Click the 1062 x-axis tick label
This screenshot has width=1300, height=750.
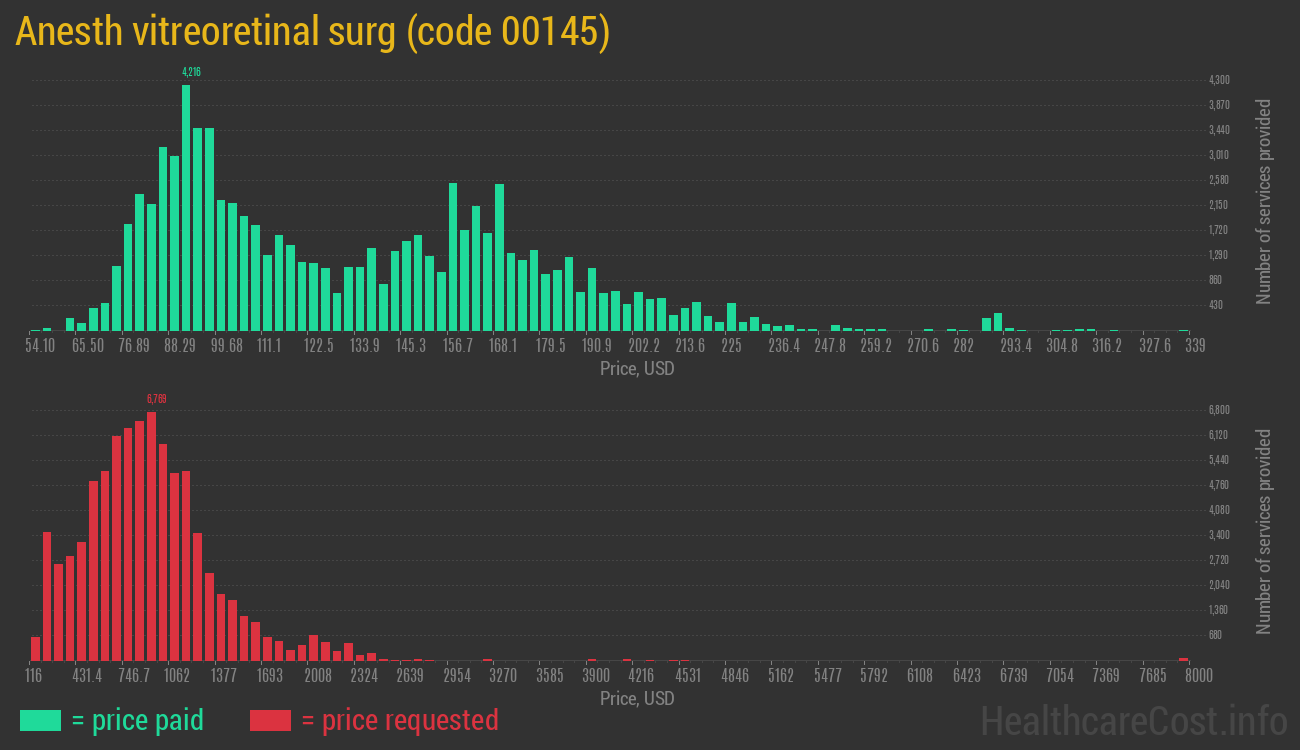(178, 676)
